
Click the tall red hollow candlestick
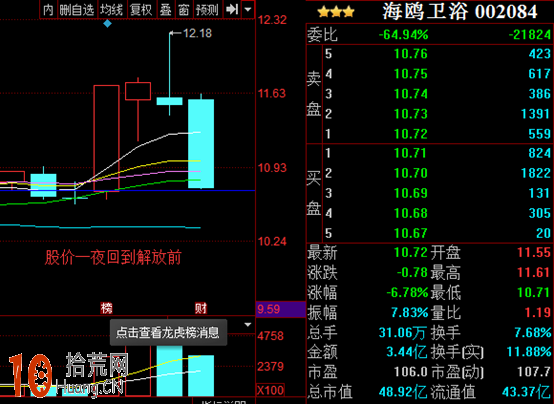106,138
